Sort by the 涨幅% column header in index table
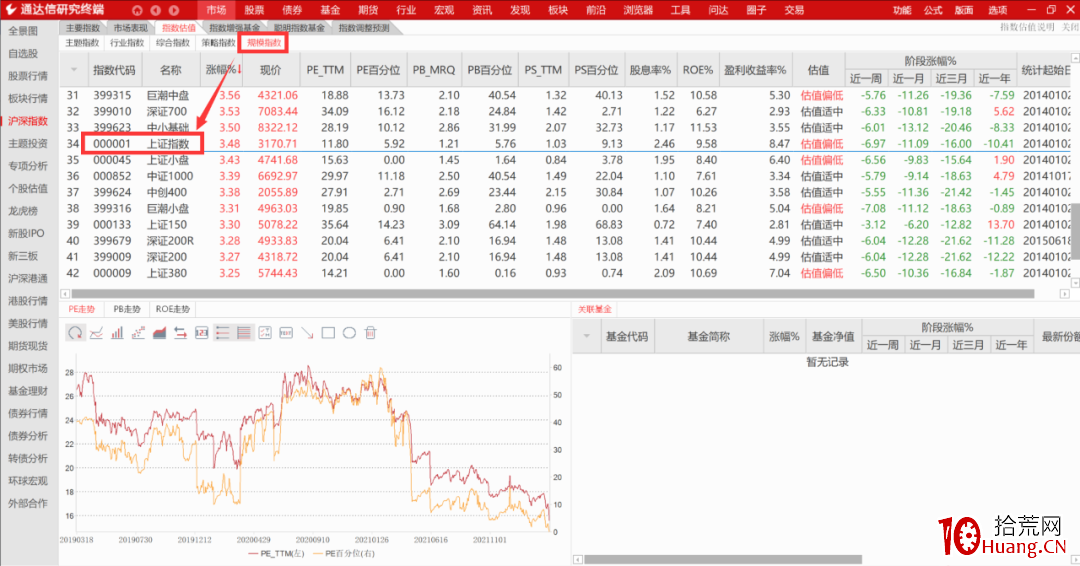 pos(223,70)
